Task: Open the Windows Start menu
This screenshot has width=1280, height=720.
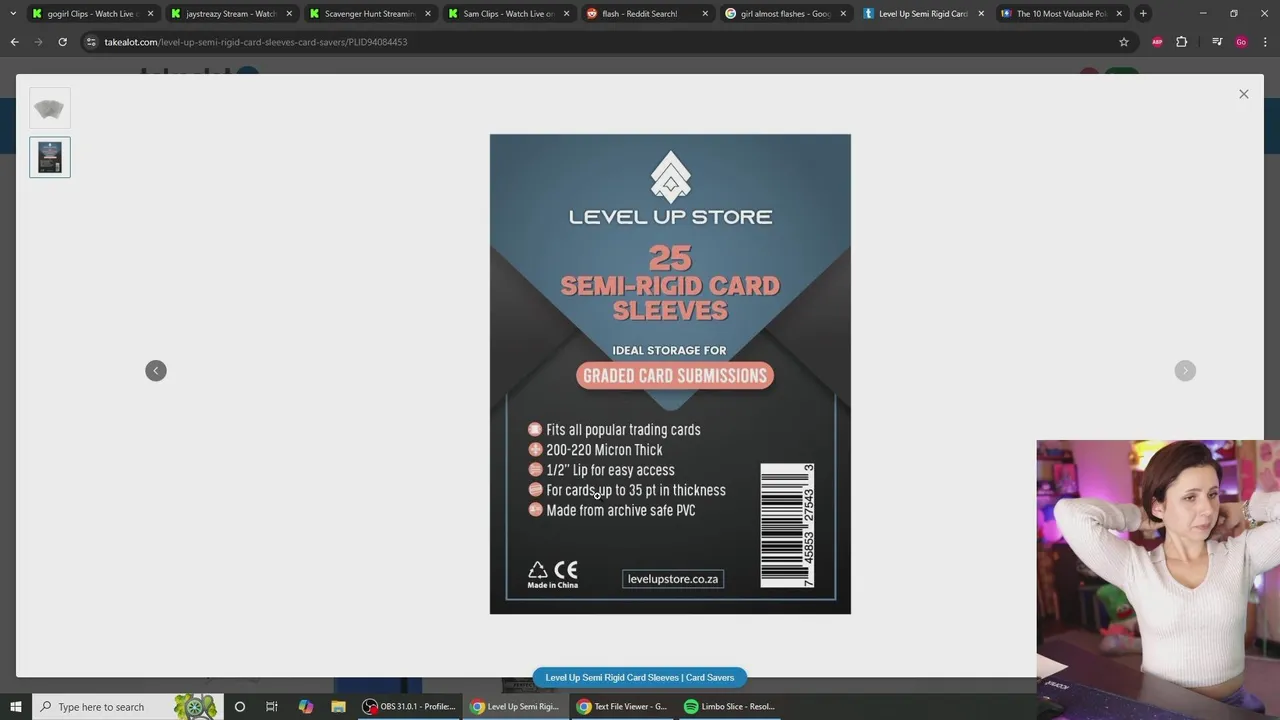Action: pyautogui.click(x=16, y=706)
